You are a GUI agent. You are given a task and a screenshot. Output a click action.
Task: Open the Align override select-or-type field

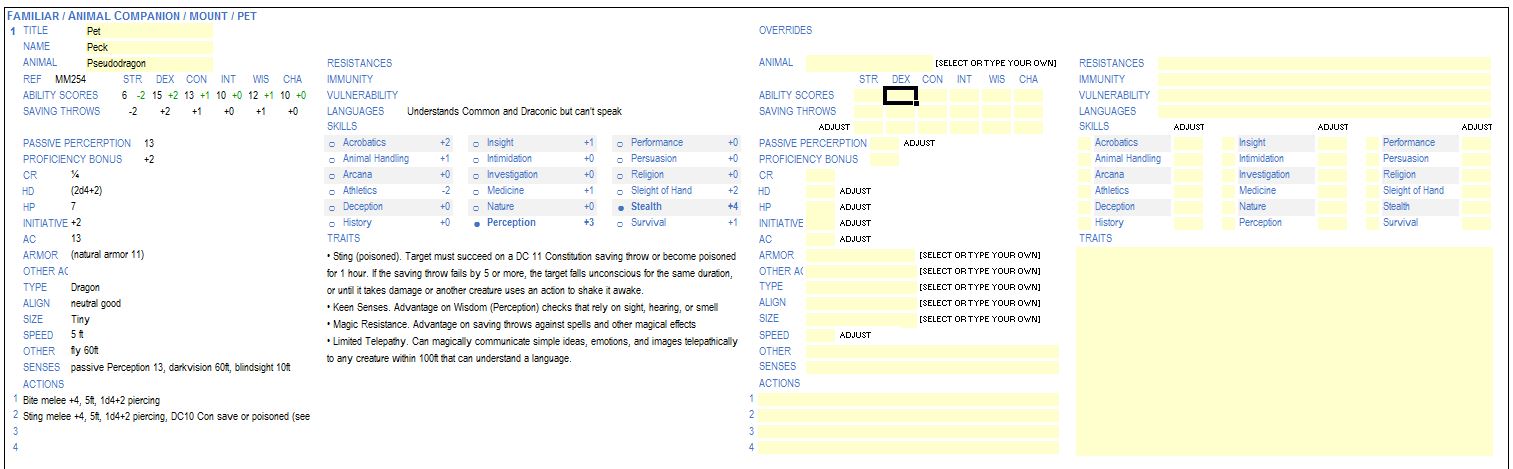[860, 303]
